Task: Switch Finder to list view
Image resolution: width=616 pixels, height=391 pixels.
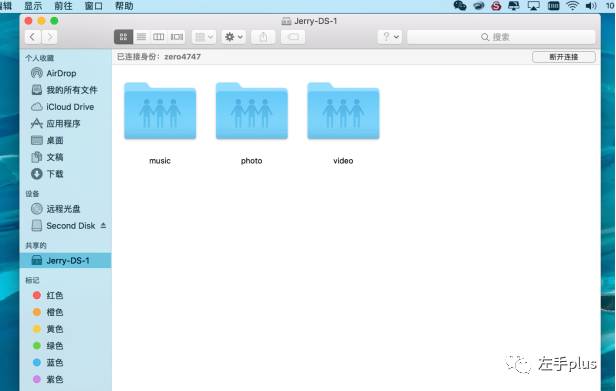Action: (141, 37)
